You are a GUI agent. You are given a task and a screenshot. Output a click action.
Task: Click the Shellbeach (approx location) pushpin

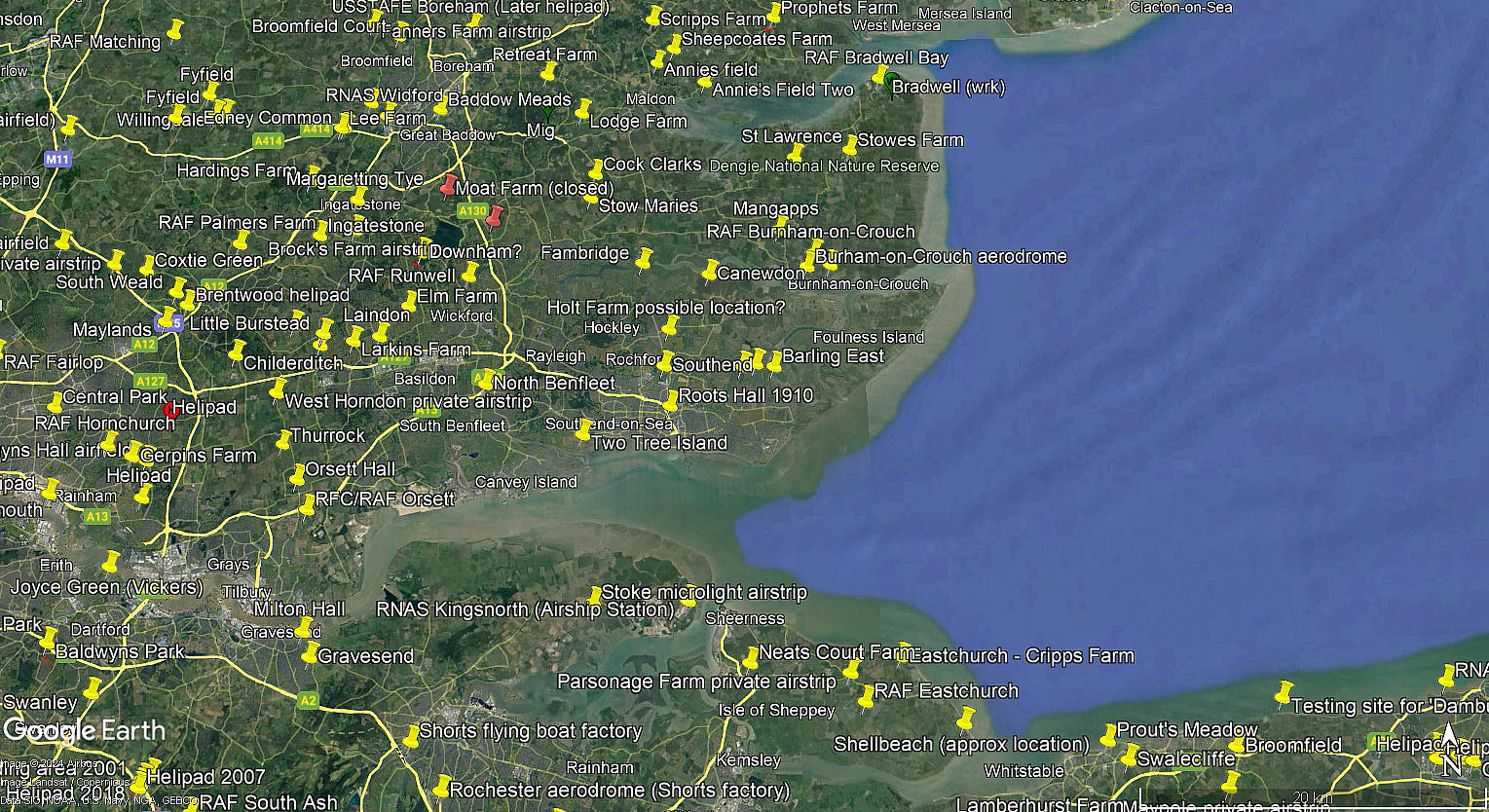tap(966, 719)
